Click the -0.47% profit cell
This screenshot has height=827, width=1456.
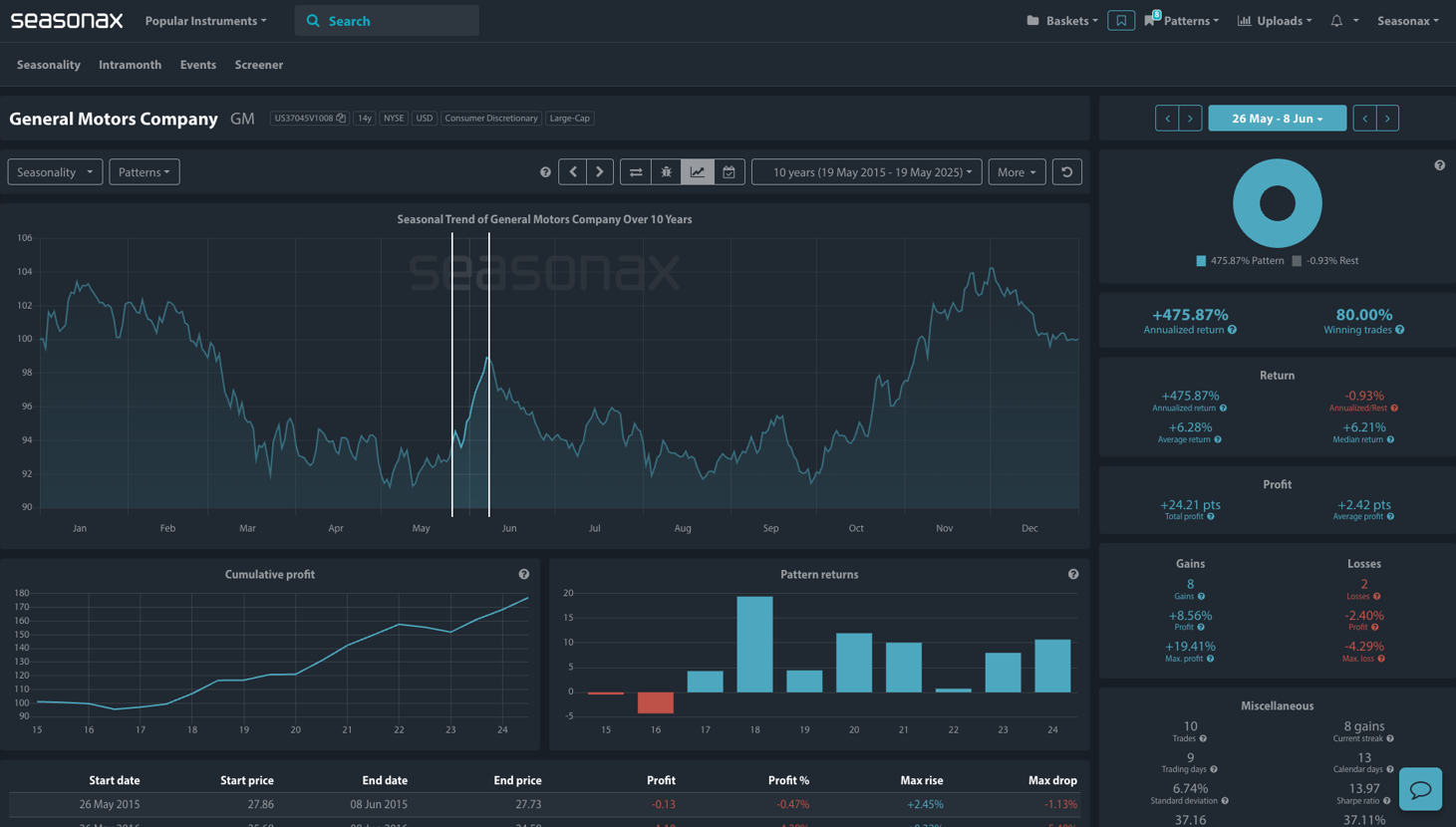793,804
